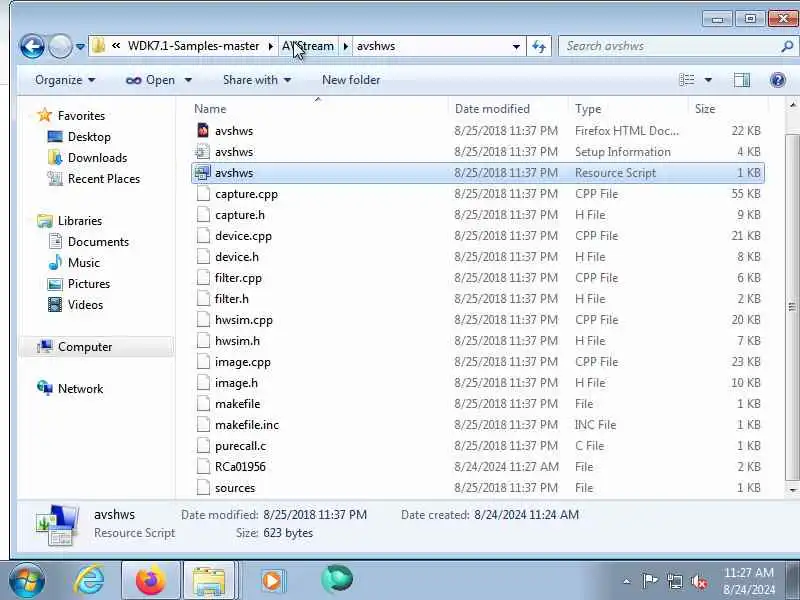Select avshws Firefox HTML Document file icon
Viewport: 800px width, 600px height.
tap(203, 131)
